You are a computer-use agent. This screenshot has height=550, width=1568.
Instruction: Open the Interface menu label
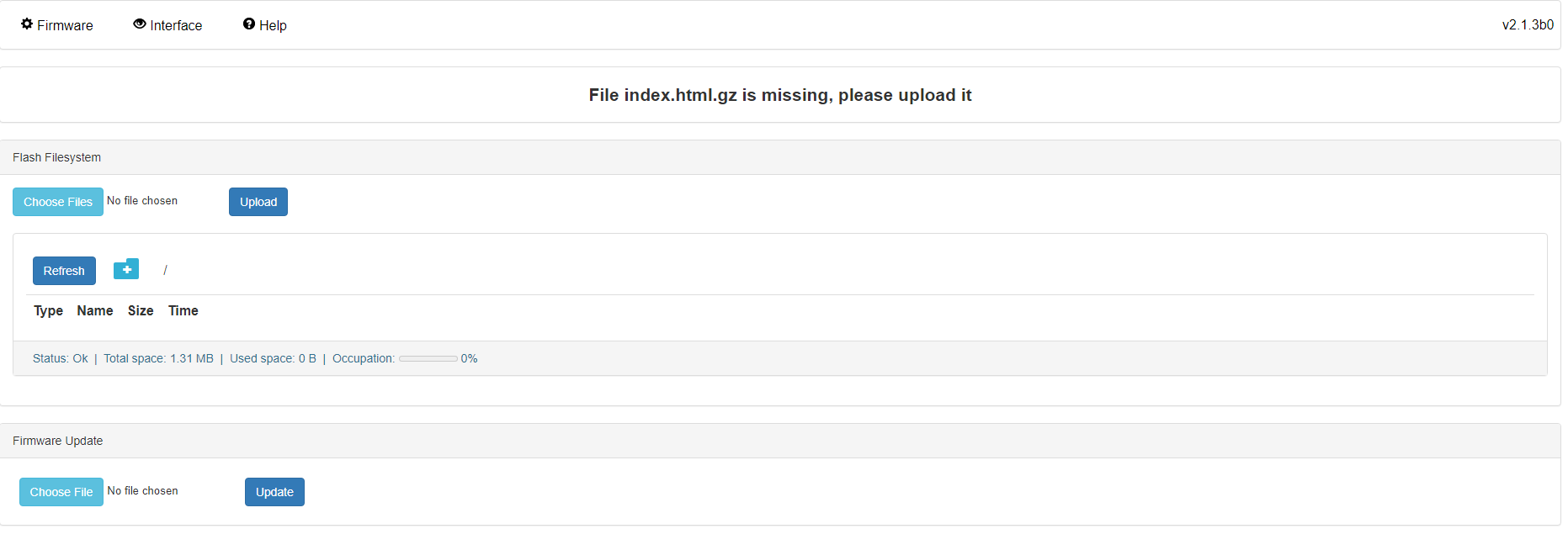176,25
